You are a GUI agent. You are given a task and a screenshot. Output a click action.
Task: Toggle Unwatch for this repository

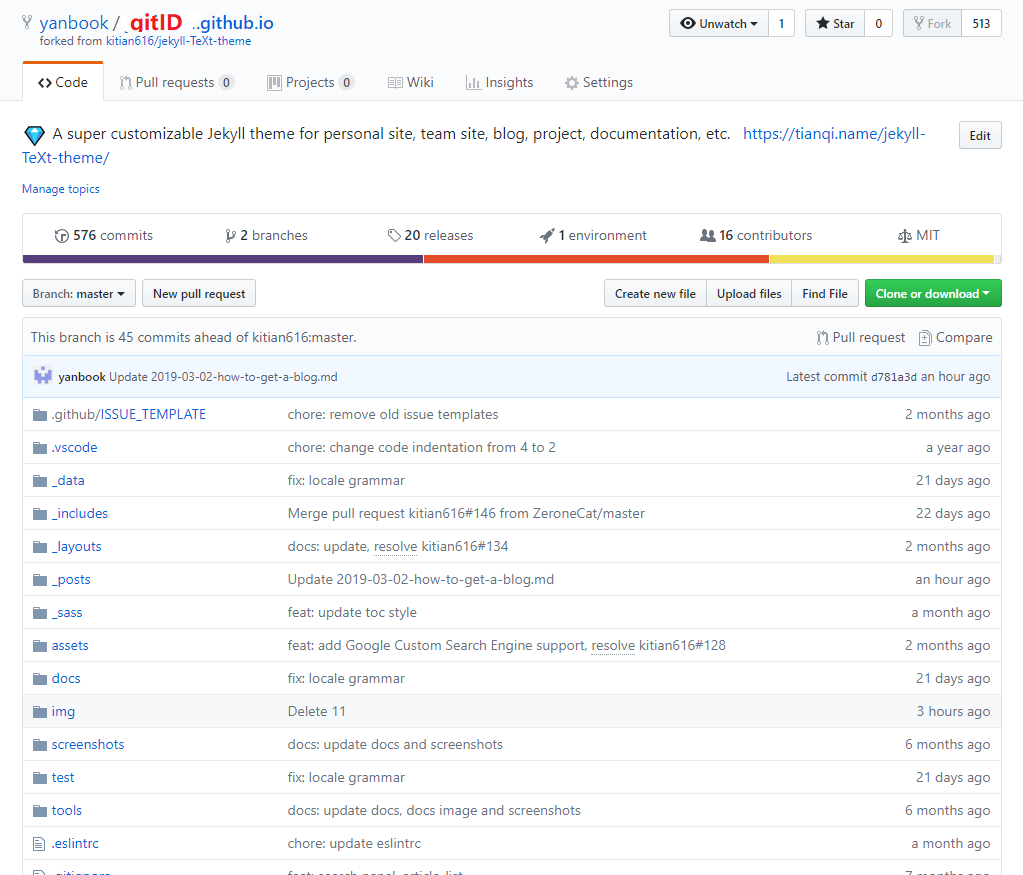pyautogui.click(x=718, y=23)
